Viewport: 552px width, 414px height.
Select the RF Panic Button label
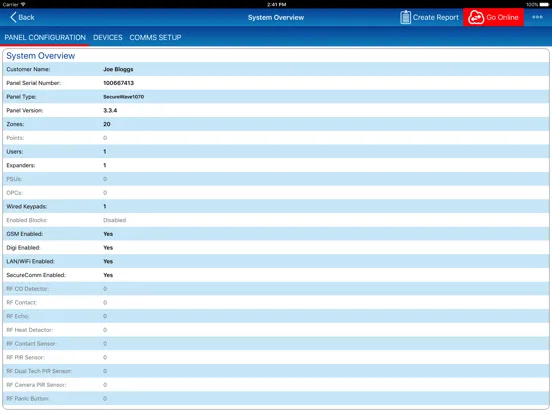pyautogui.click(x=28, y=399)
